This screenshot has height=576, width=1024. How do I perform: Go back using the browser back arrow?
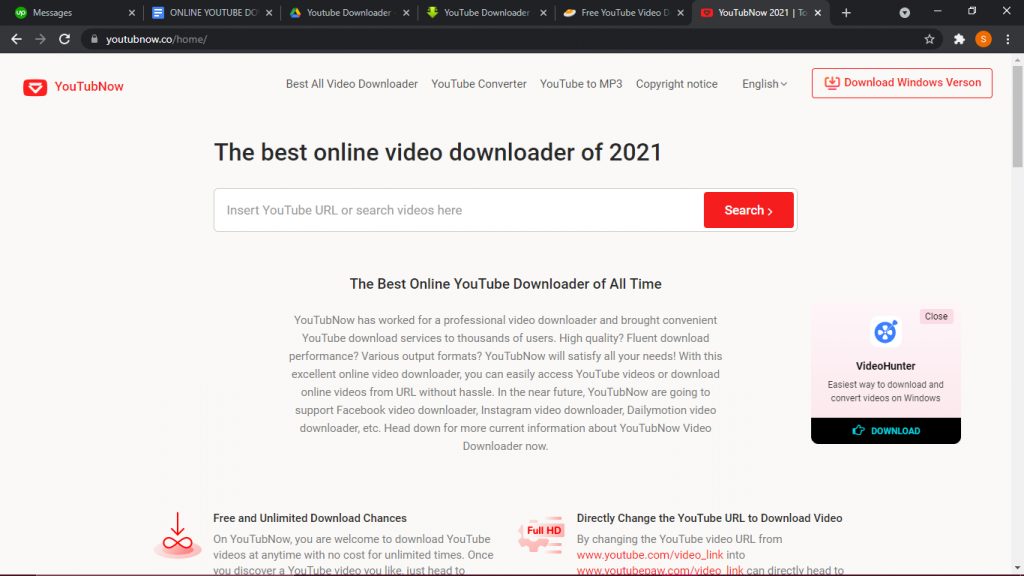tap(16, 39)
